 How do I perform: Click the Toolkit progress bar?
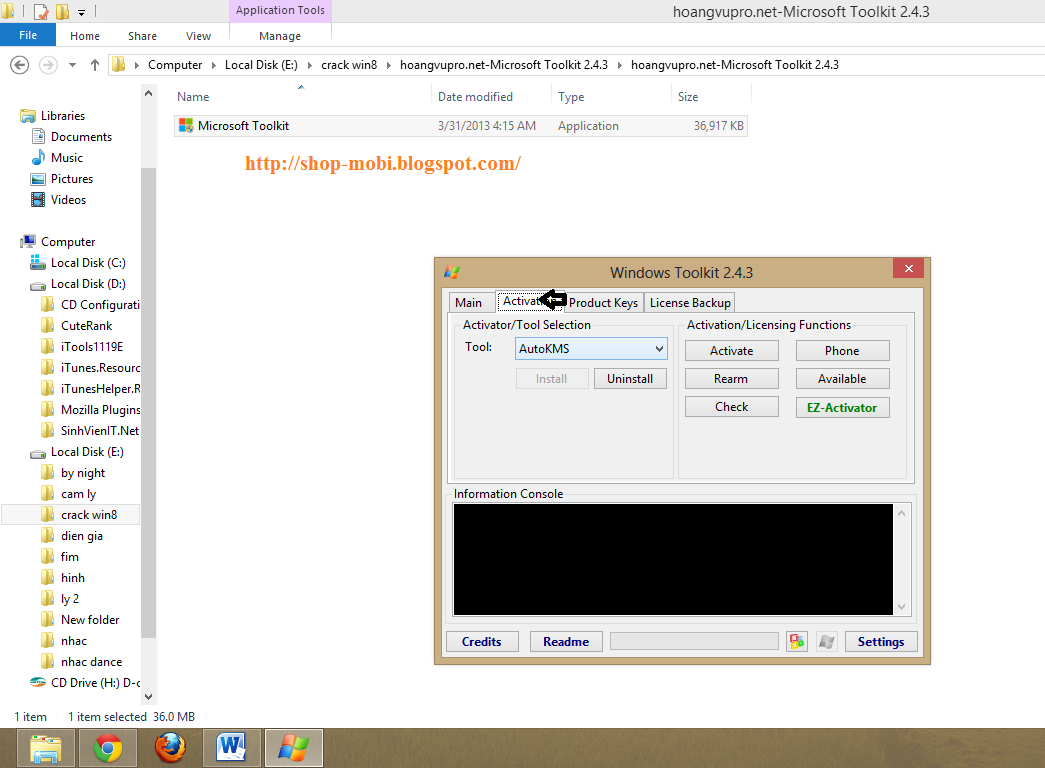pos(694,641)
